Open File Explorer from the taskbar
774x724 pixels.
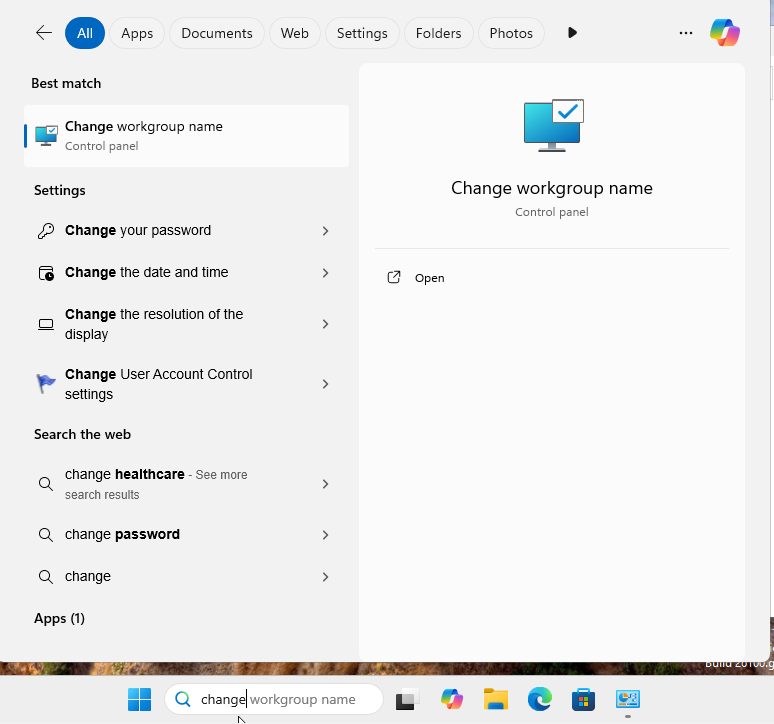(496, 700)
